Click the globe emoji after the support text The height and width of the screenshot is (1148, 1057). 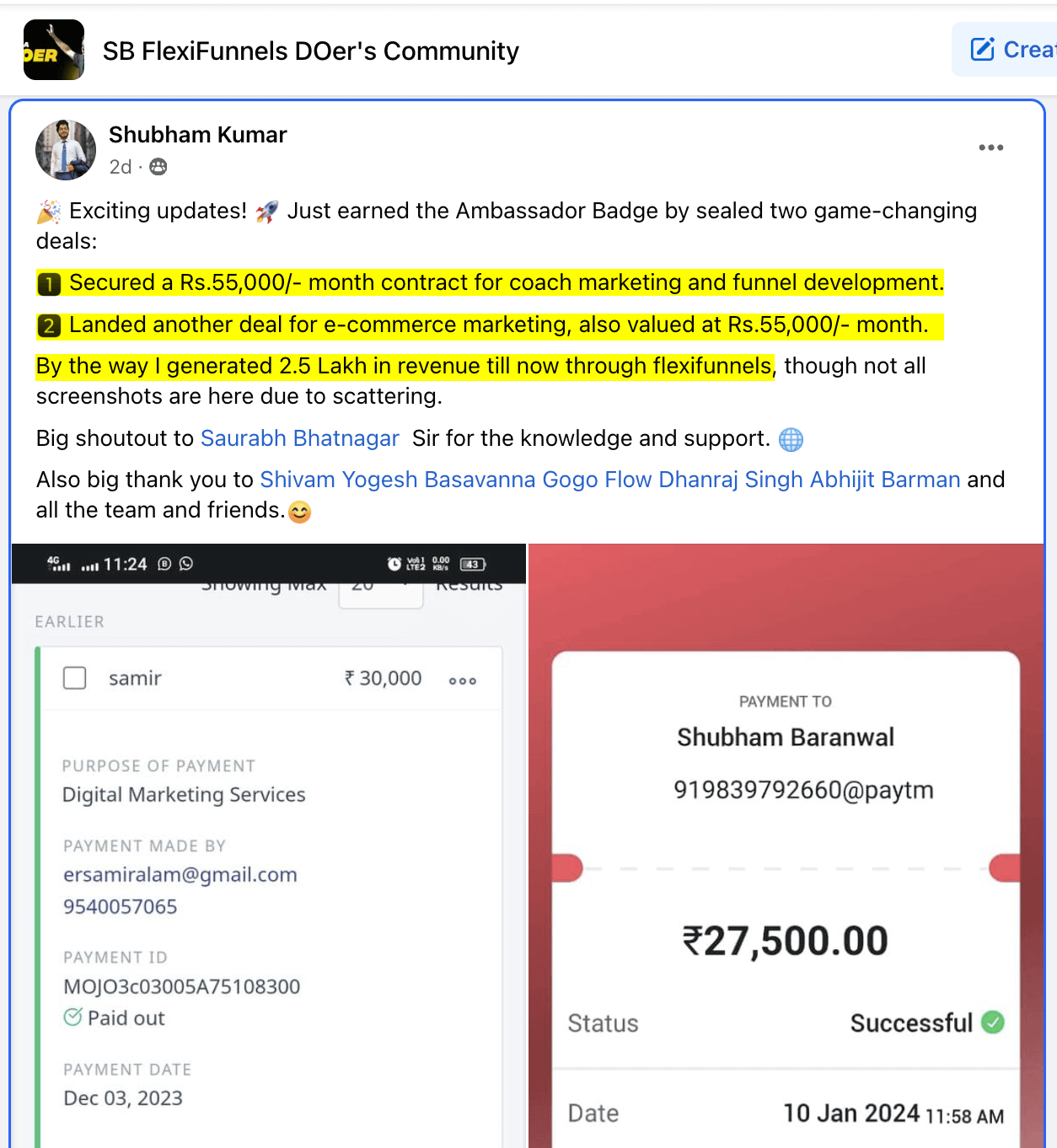pyautogui.click(x=791, y=439)
